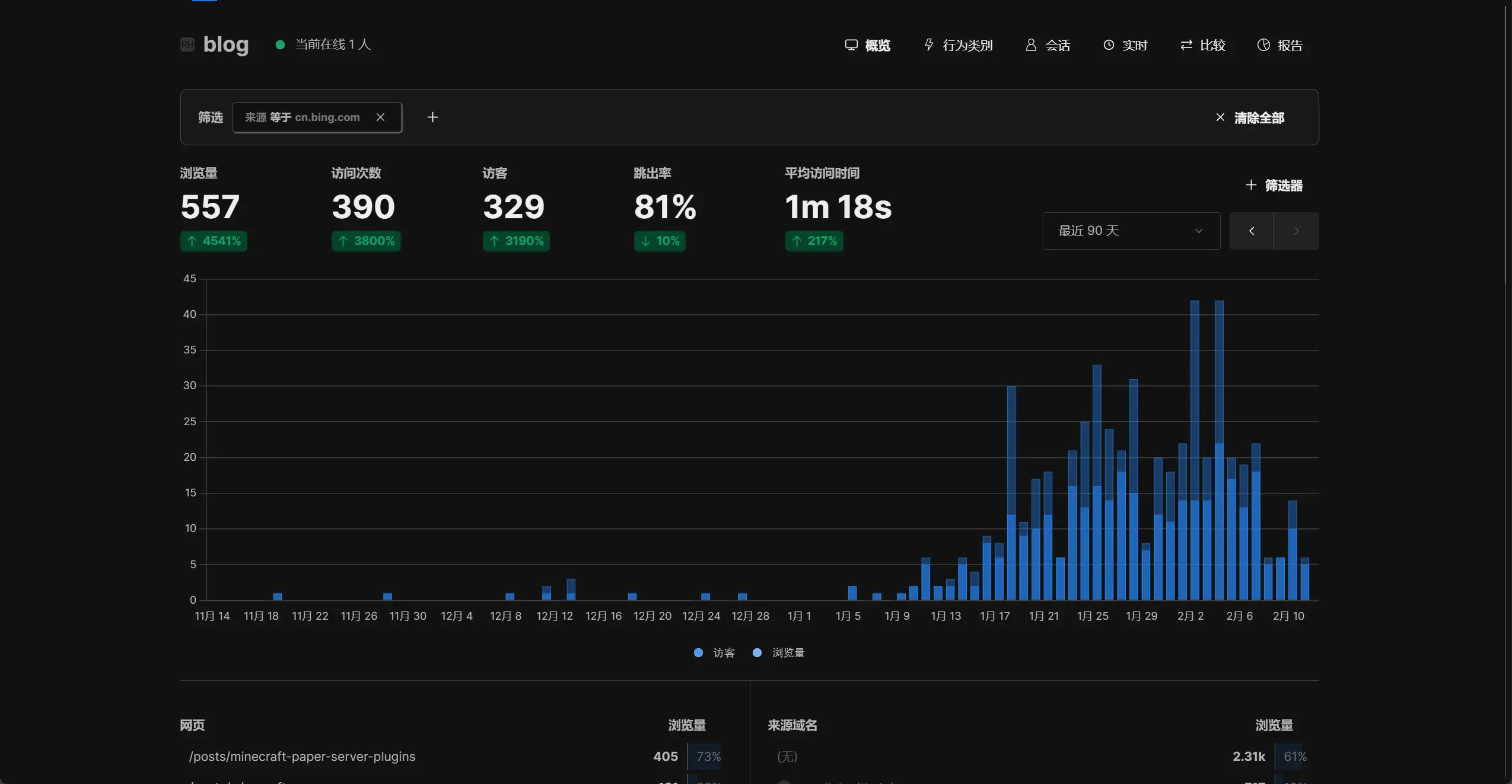Click the 网页 panel heading
The width and height of the screenshot is (1512, 784).
tap(192, 725)
